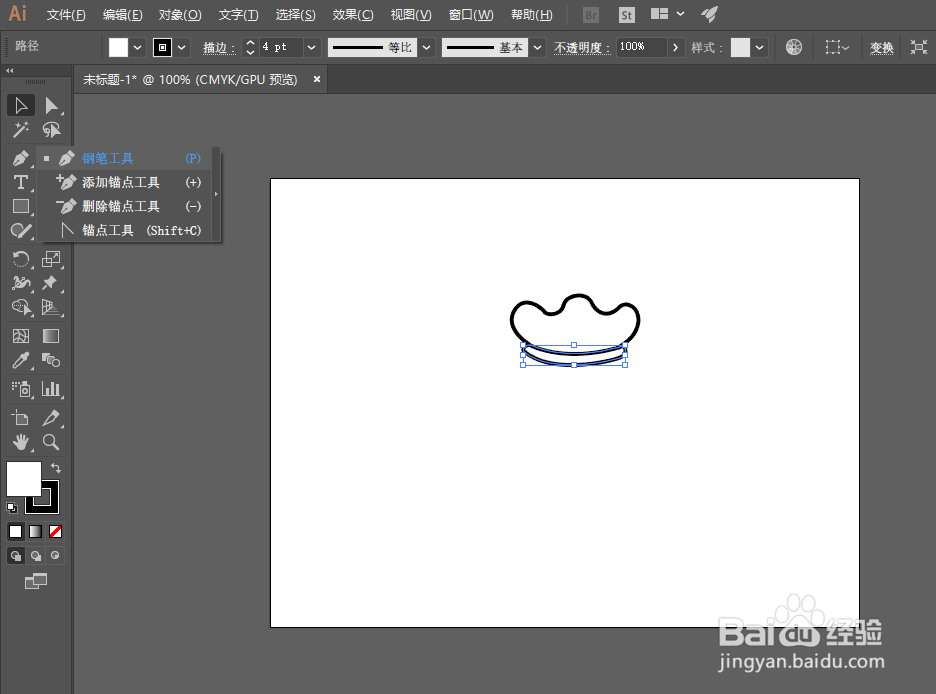This screenshot has width=936, height=694.
Task: Set paint mode to None
Action: coord(56,531)
